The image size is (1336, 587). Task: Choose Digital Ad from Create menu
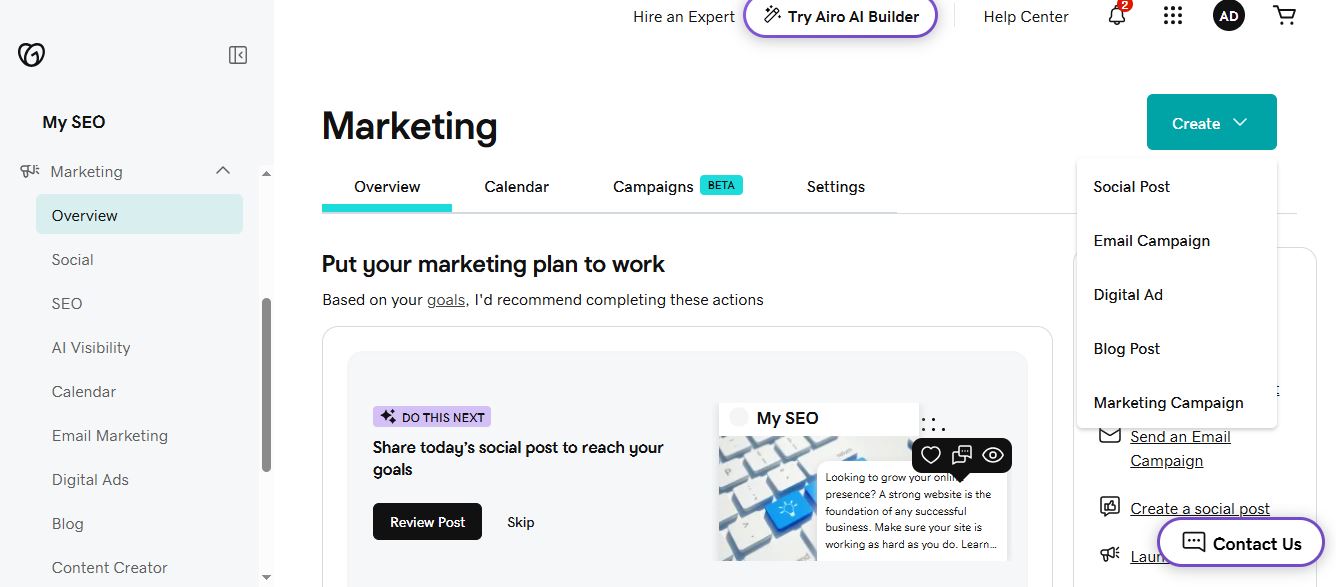[1177, 295]
